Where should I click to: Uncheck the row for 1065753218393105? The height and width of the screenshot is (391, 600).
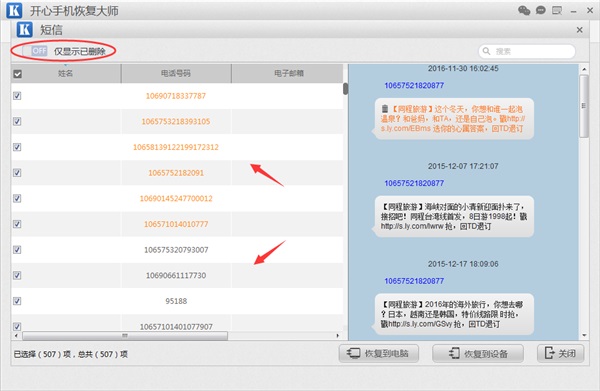[17, 121]
